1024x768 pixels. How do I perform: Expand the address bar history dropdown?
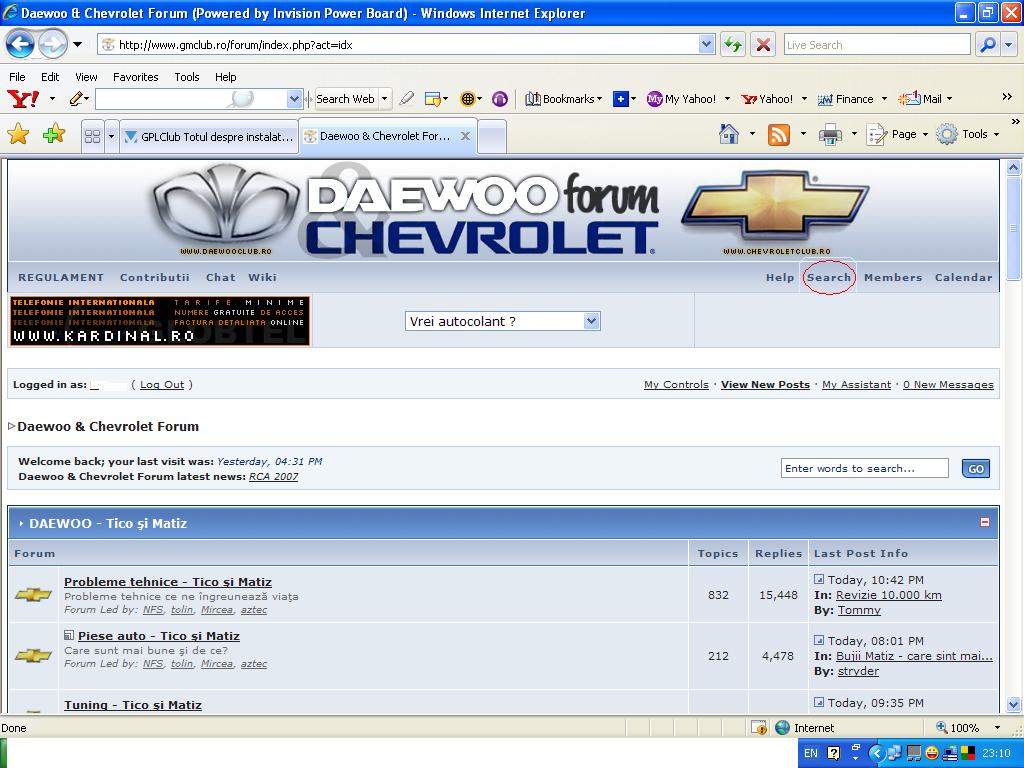pos(707,44)
